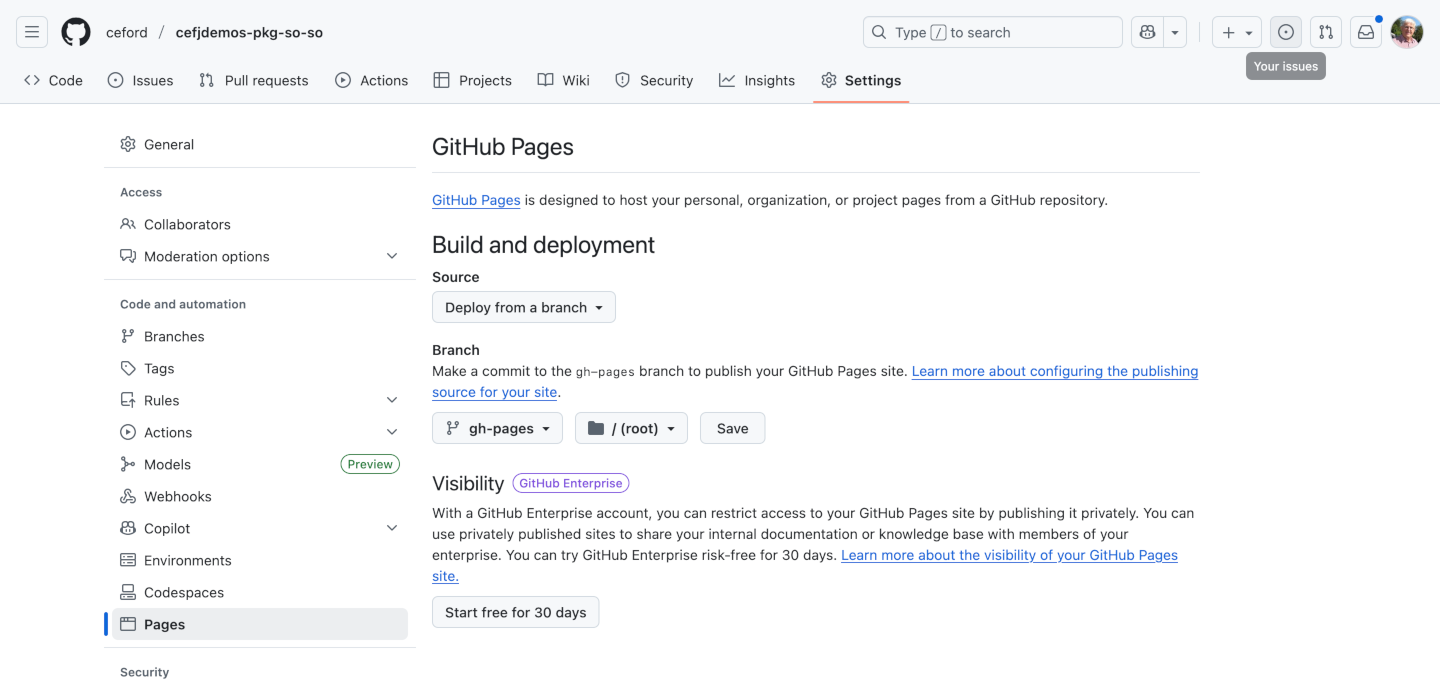Expand the sidebar Actions chevron
This screenshot has width=1440, height=685.
click(392, 432)
